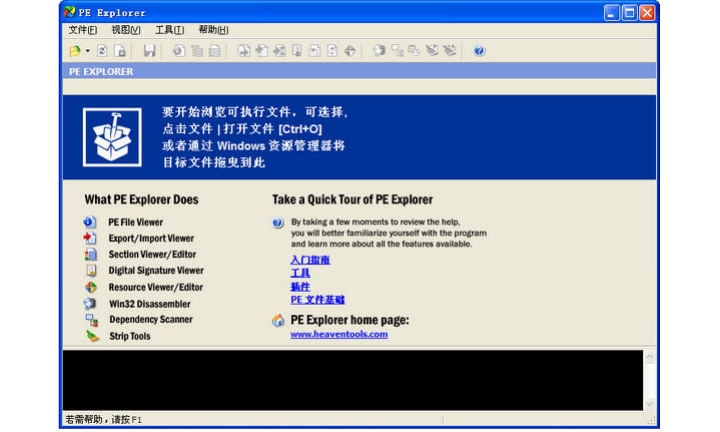Click the relocations toolbar icon

pos(332,50)
